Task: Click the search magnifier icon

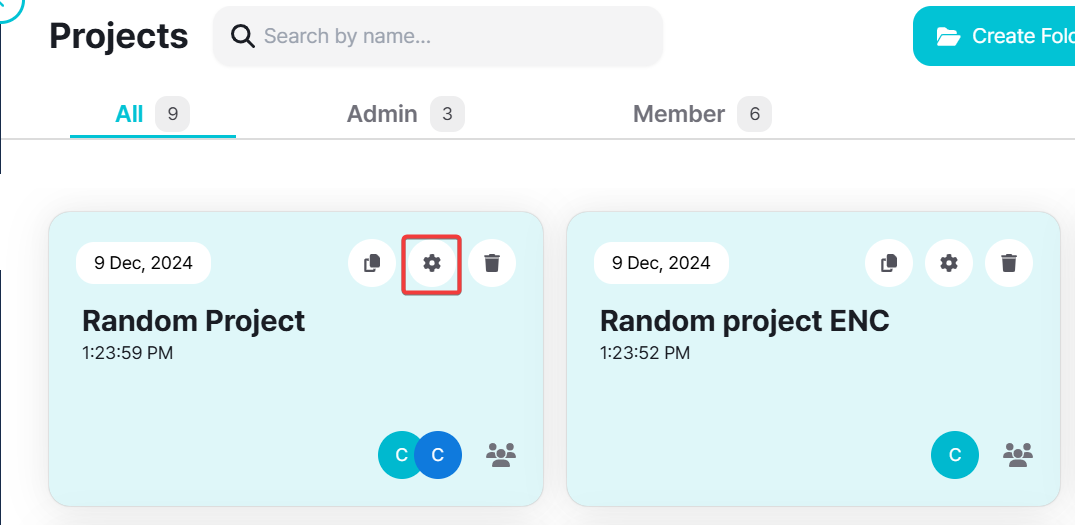Action: [243, 37]
